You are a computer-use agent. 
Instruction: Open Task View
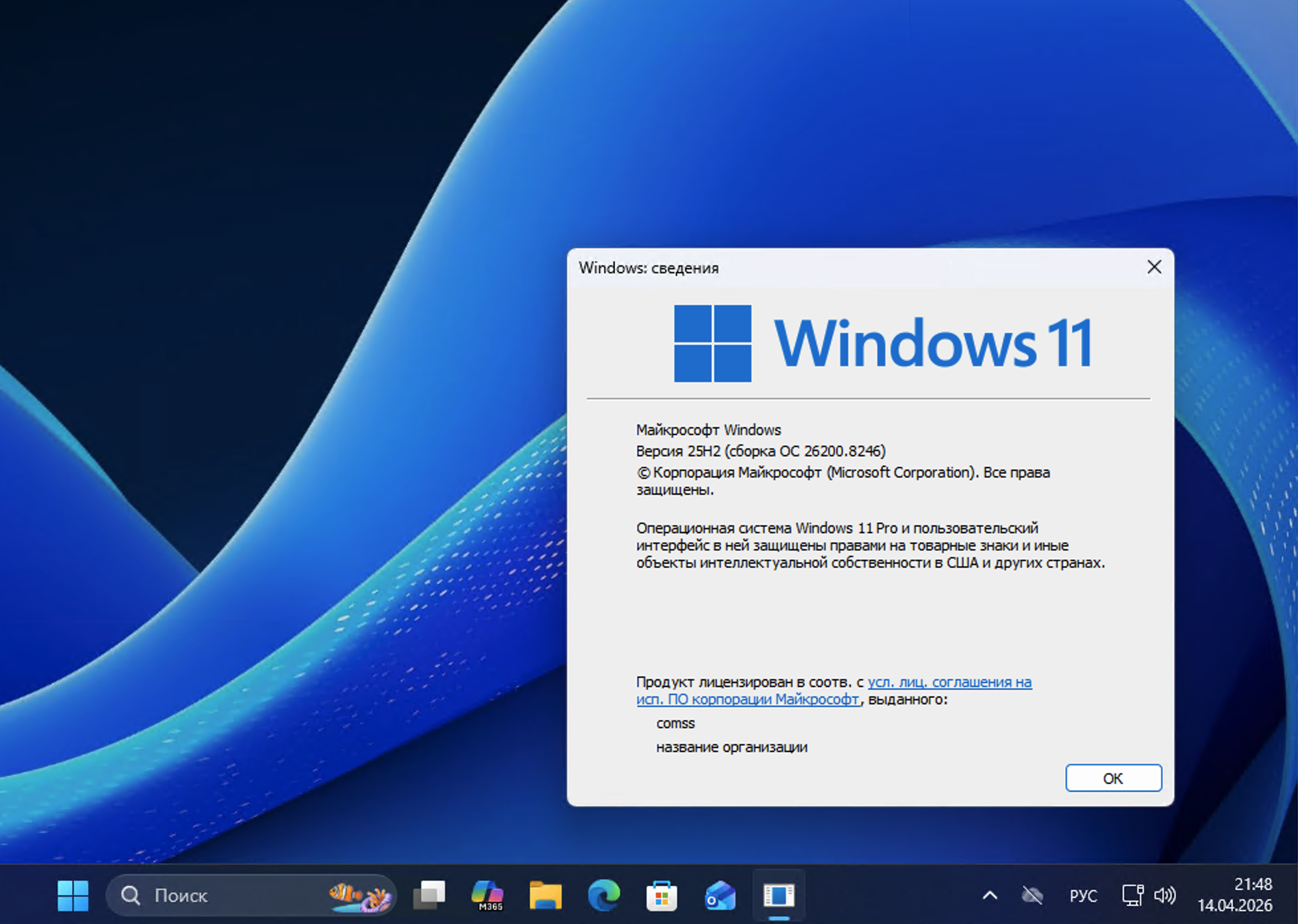pyautogui.click(x=430, y=893)
